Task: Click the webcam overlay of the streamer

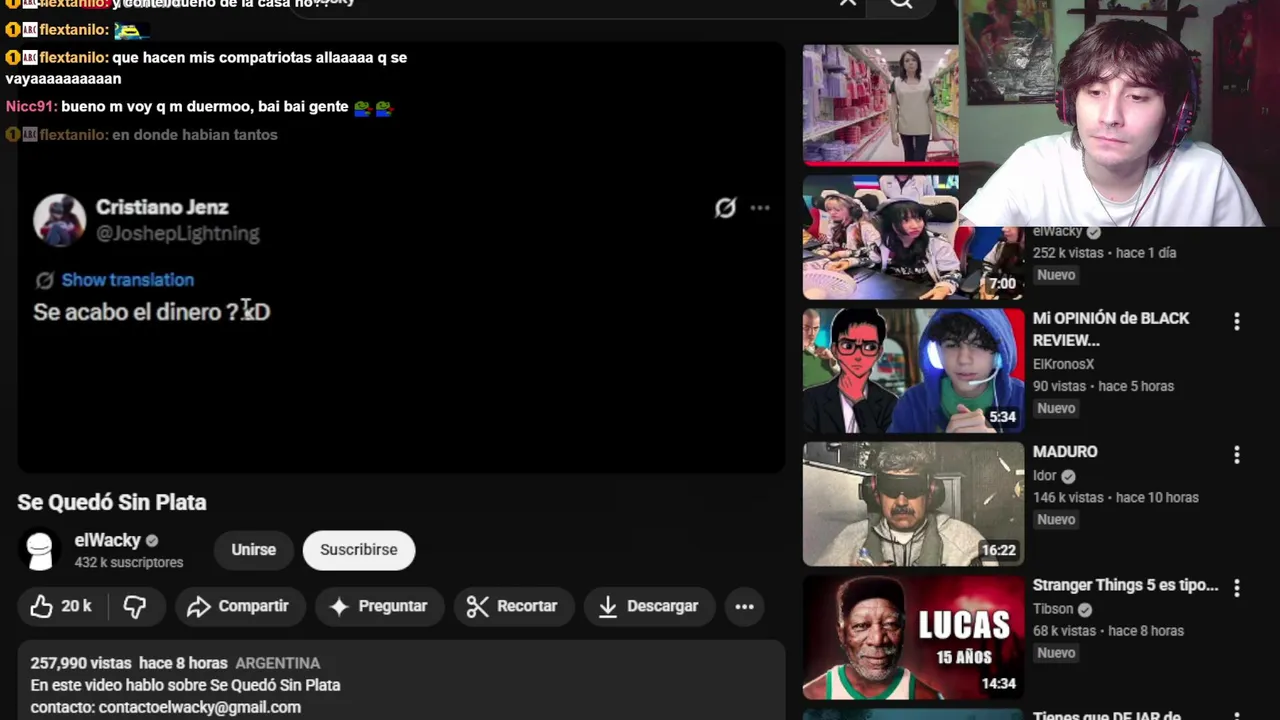Action: 1120,112
